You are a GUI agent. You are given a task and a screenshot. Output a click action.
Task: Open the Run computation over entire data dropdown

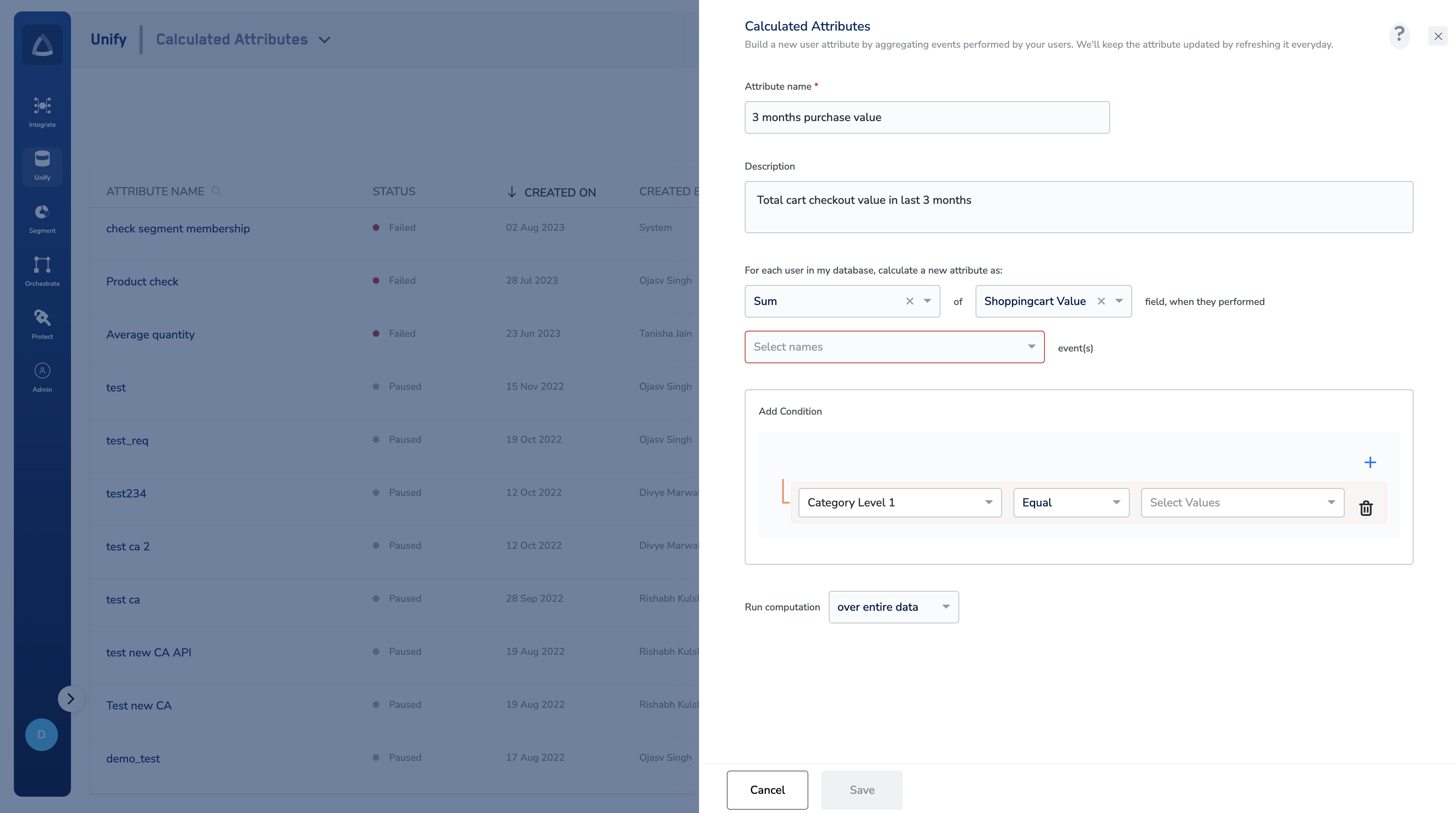[x=893, y=607]
